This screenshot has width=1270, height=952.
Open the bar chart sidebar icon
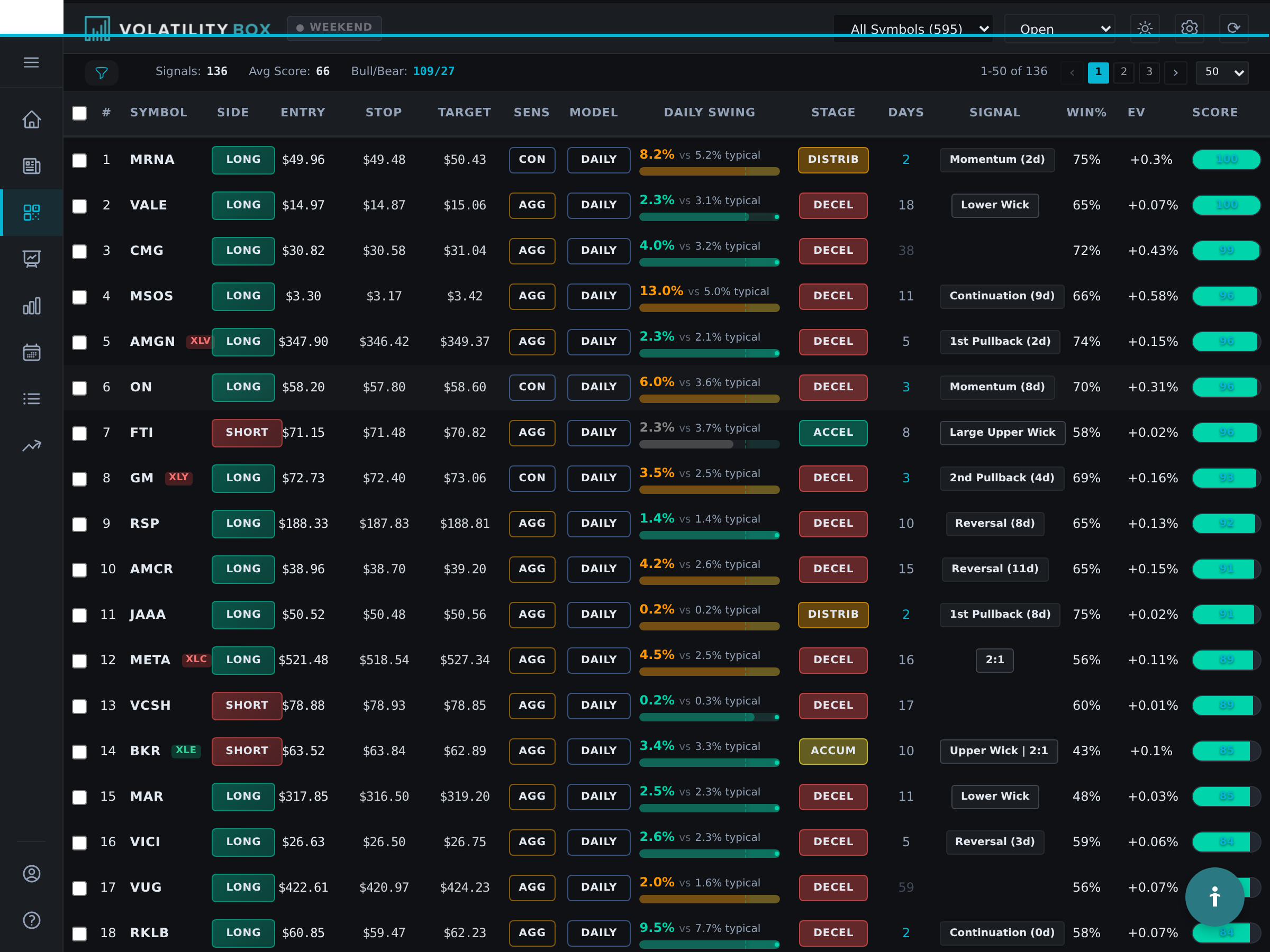32,305
